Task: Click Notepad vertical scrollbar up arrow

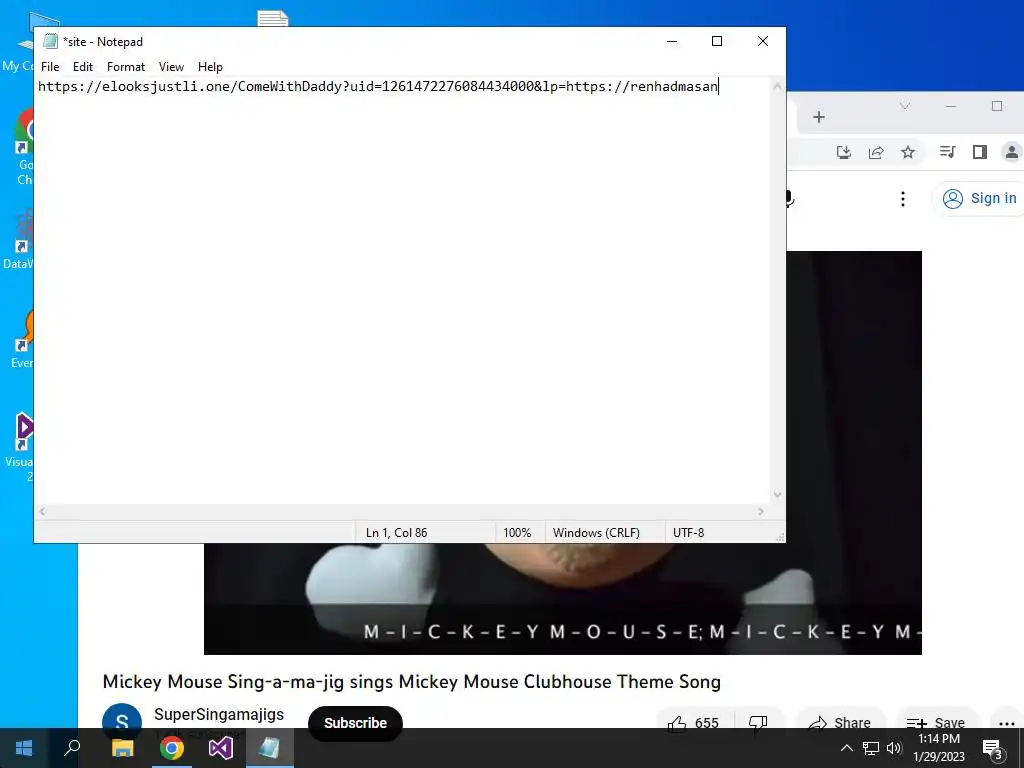Action: click(x=777, y=86)
